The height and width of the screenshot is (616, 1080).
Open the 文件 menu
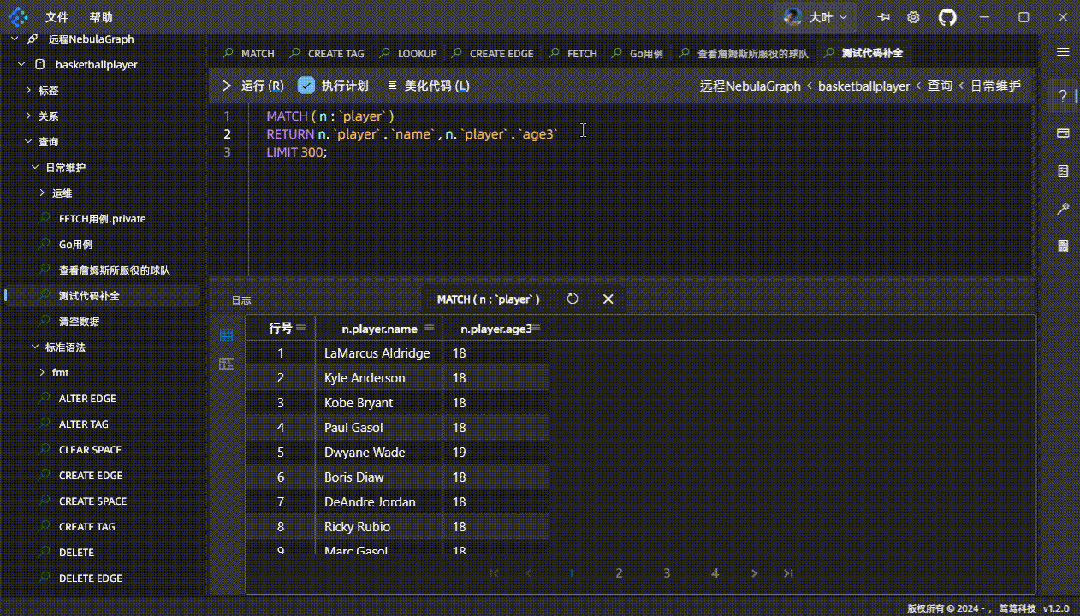click(57, 17)
